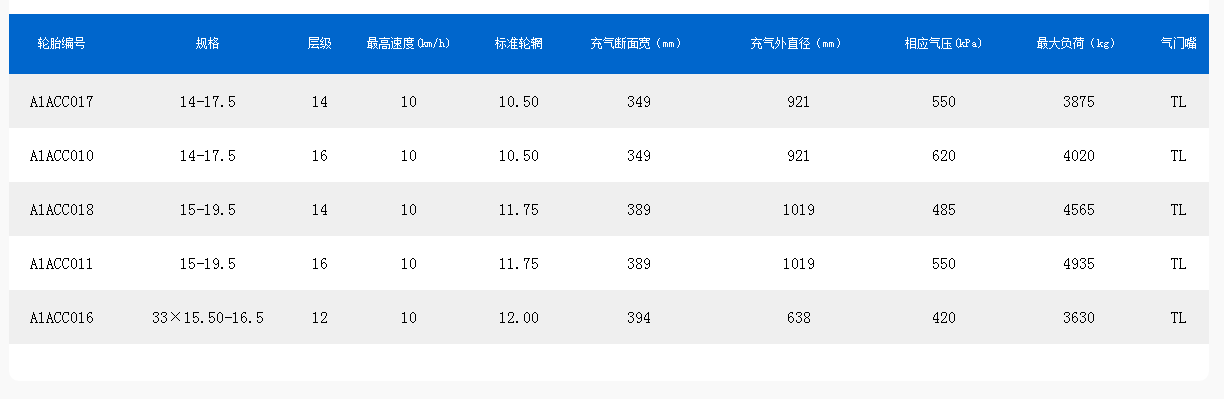This screenshot has height=399, width=1224.
Task: Select tire code A1ACC017
Action: (x=61, y=102)
